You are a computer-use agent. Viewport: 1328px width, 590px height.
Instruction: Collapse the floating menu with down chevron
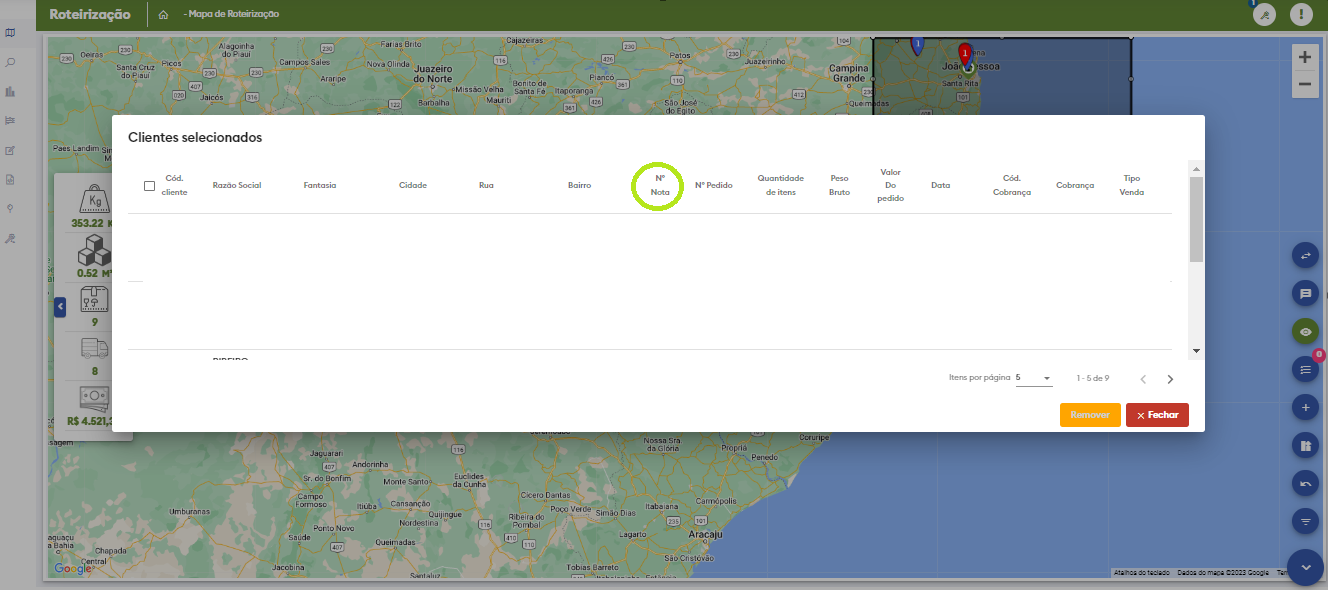(x=1305, y=567)
